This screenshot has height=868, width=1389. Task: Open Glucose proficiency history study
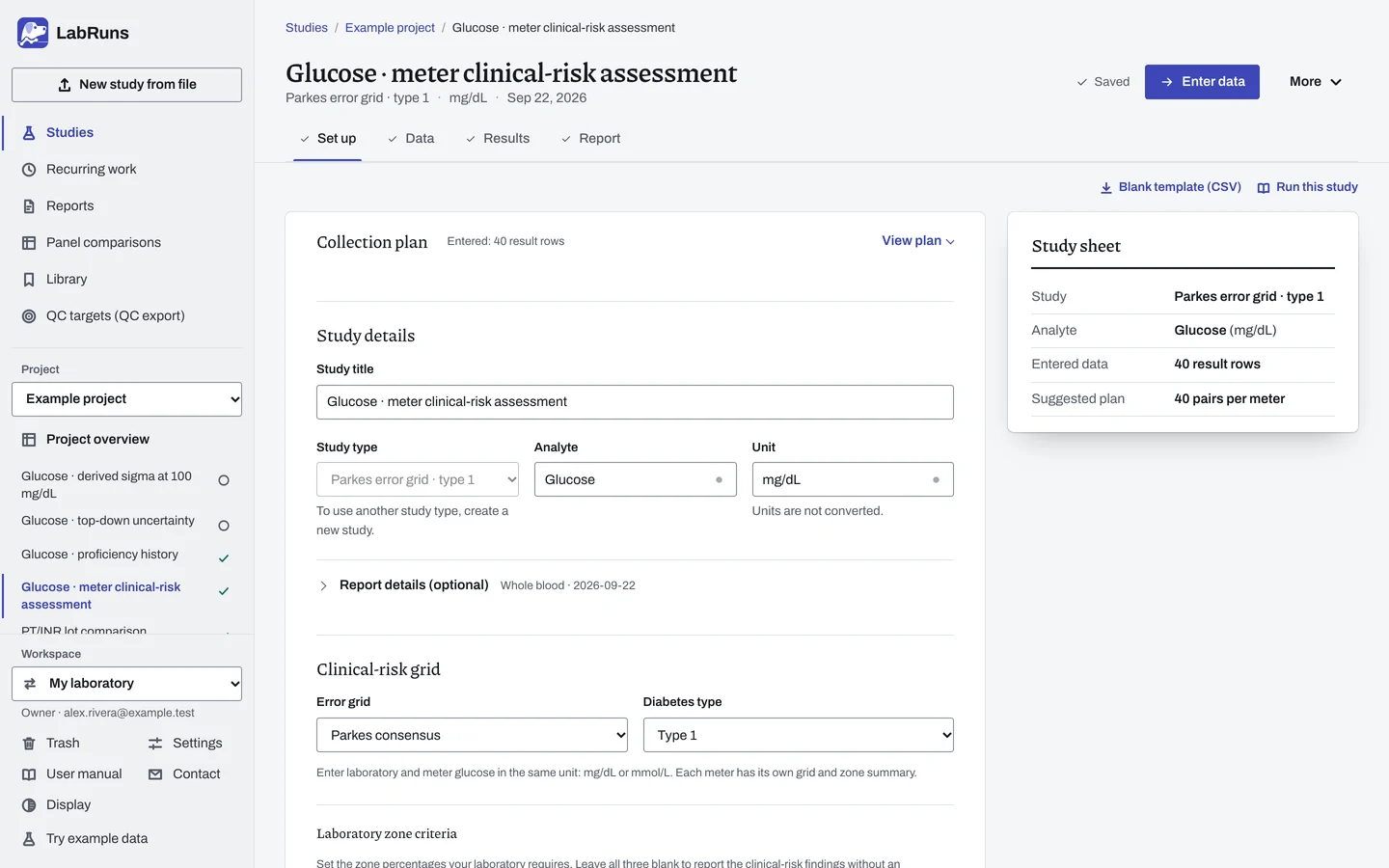click(x=126, y=555)
